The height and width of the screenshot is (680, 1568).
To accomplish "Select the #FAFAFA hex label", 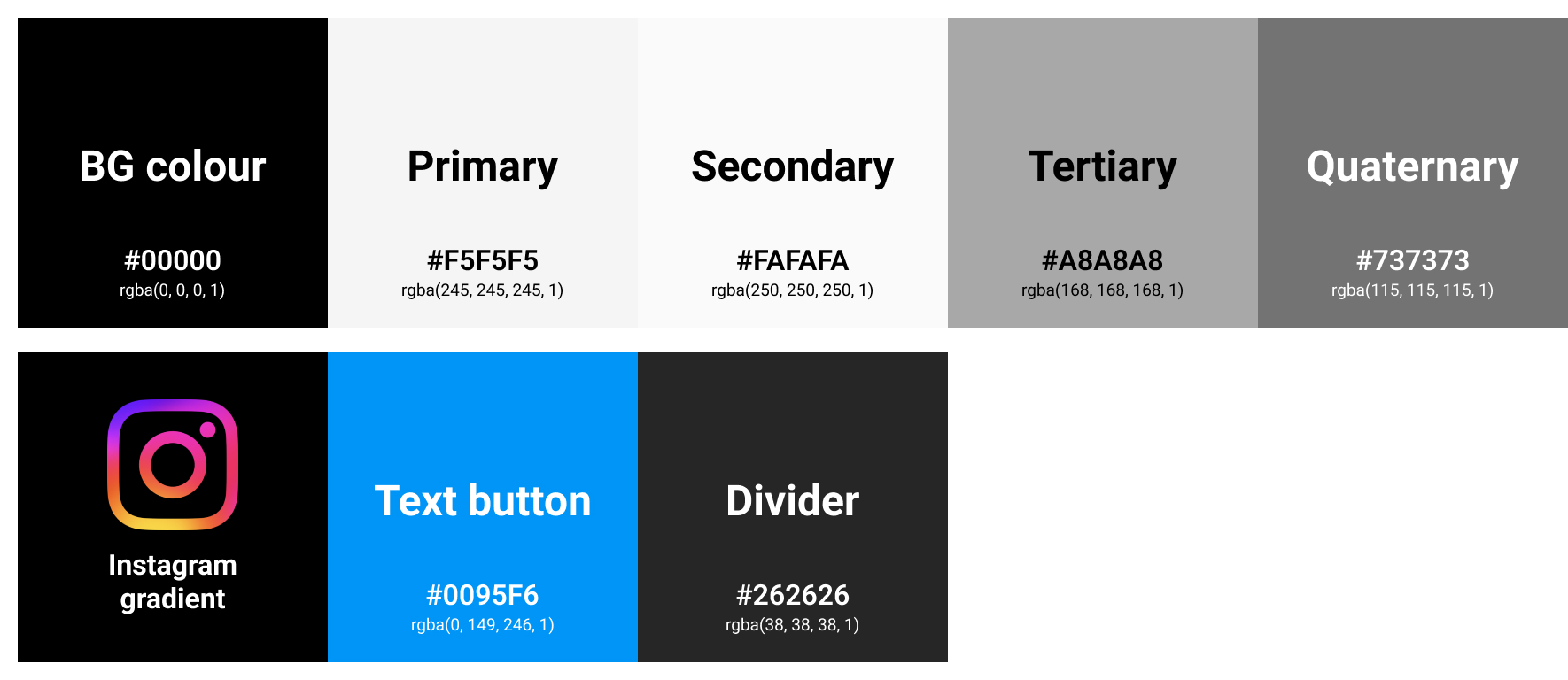I will (793, 260).
